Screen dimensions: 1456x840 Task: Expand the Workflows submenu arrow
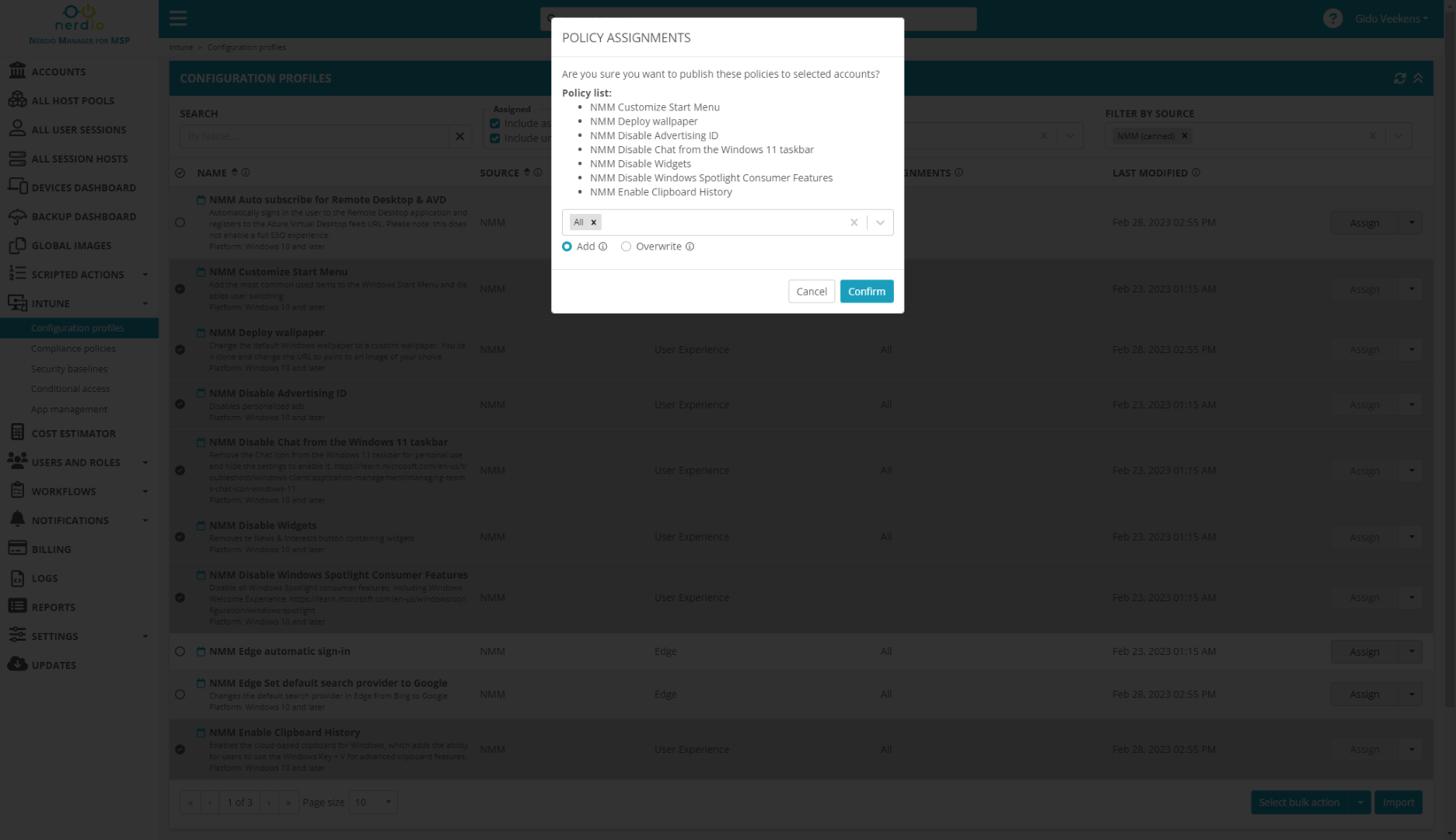pyautogui.click(x=145, y=492)
